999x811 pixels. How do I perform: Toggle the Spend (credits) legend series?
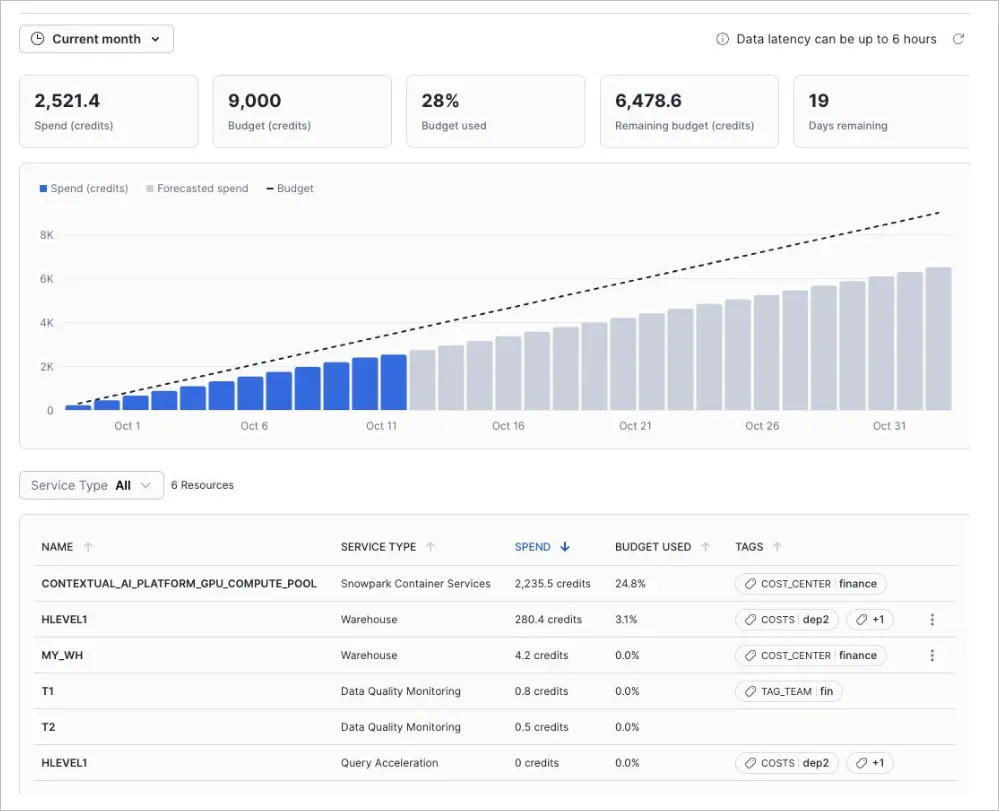(84, 188)
